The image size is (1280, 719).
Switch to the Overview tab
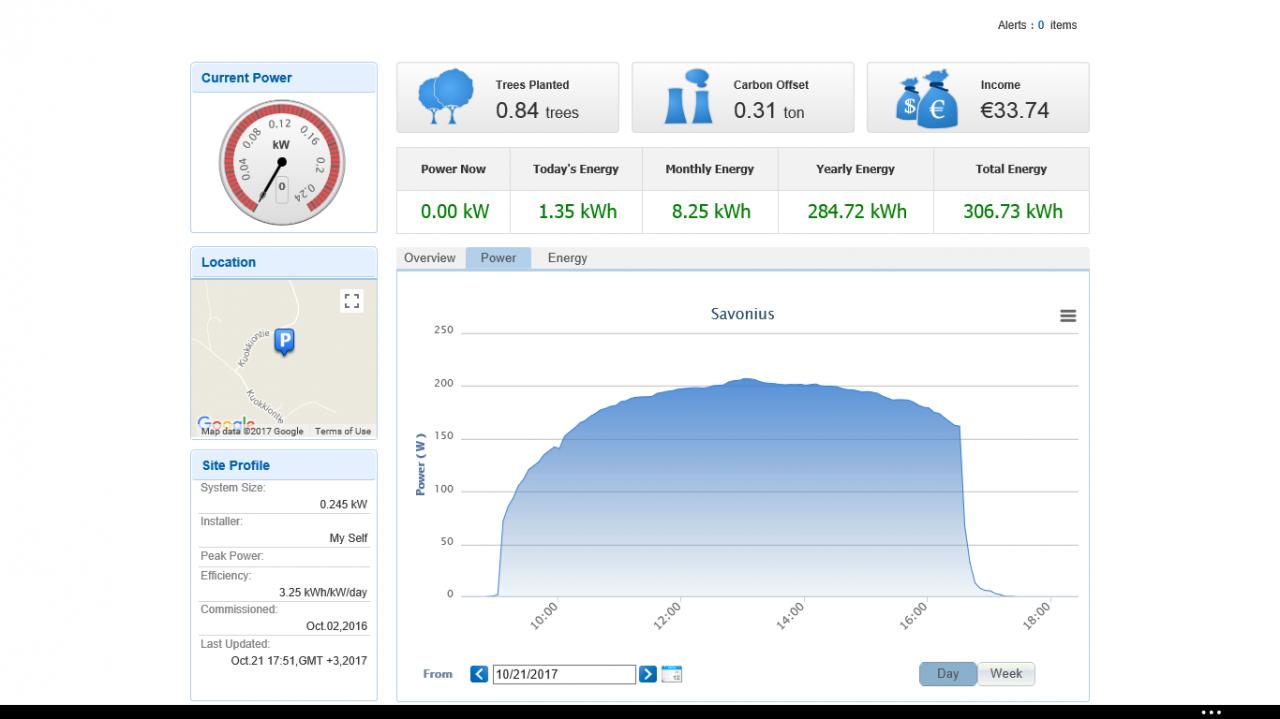[430, 258]
